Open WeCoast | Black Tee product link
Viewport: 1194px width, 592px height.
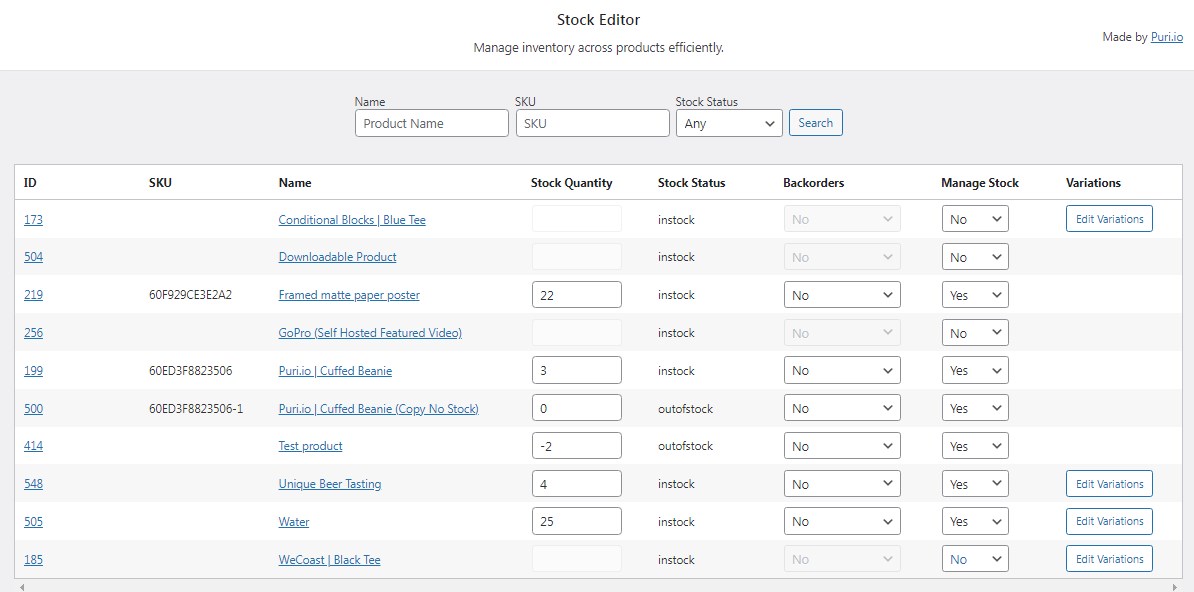(329, 560)
